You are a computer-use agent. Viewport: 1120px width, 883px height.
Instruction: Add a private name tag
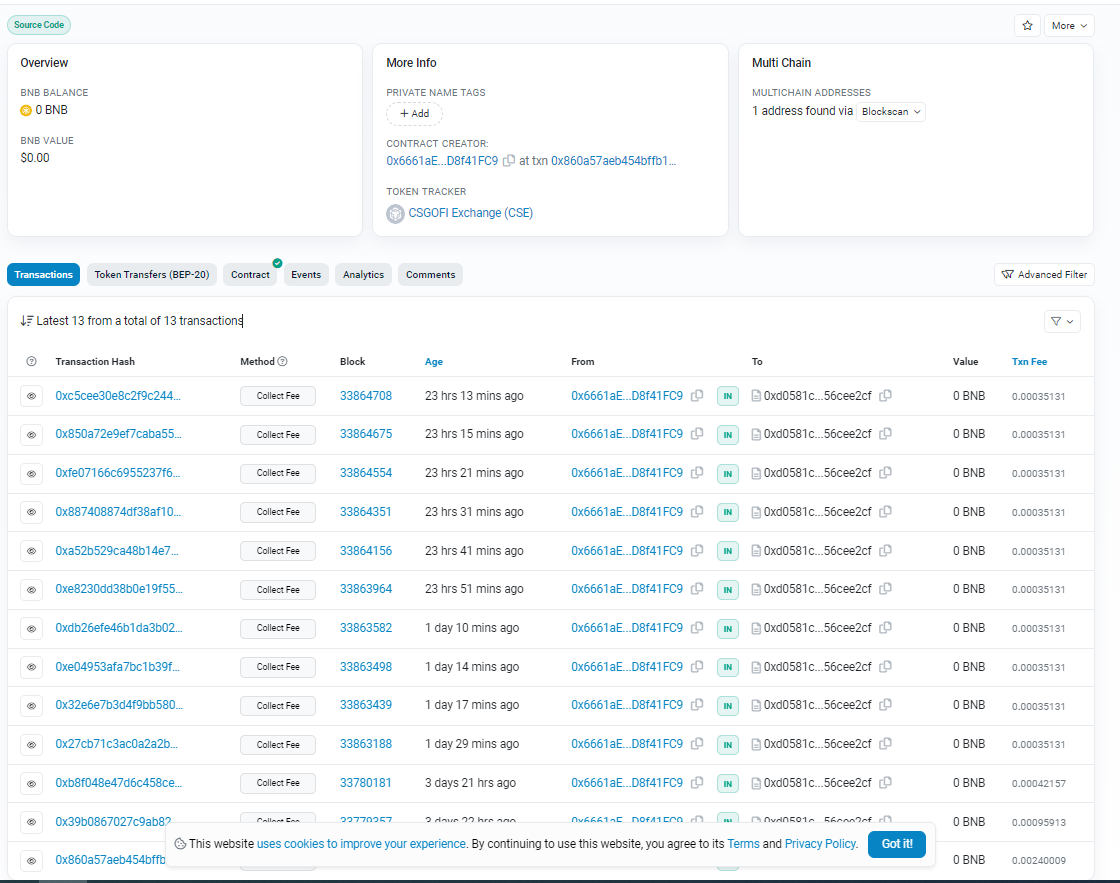(414, 114)
